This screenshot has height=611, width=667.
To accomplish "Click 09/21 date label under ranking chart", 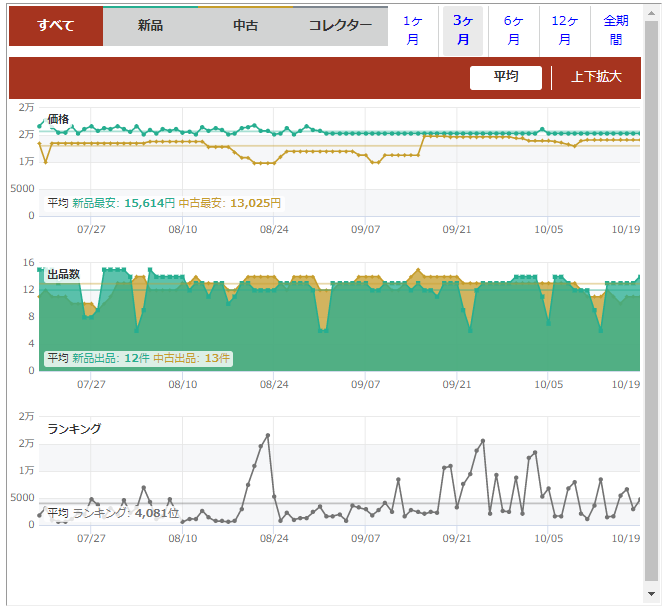I will pyautogui.click(x=457, y=539).
